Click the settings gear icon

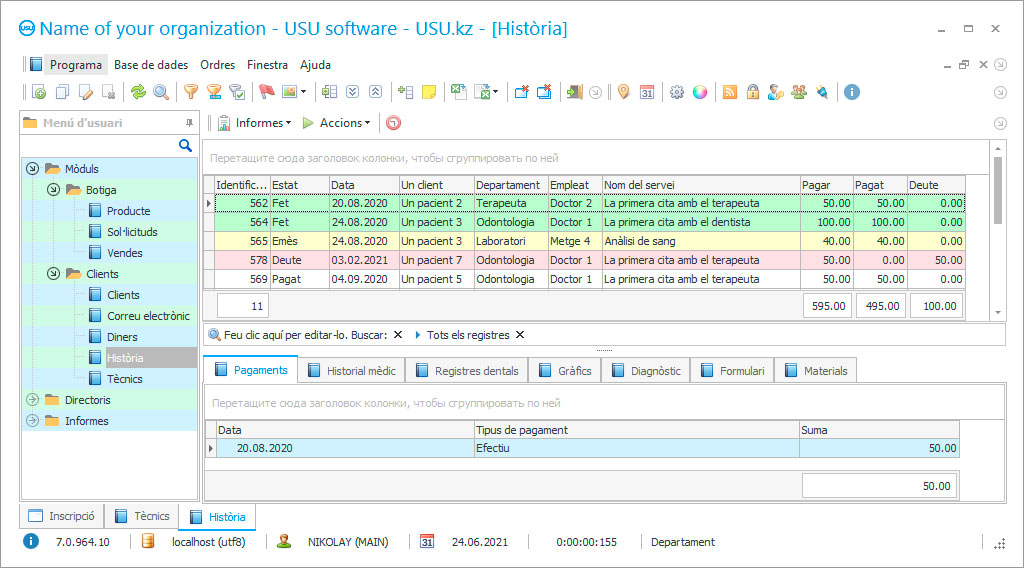[x=677, y=92]
